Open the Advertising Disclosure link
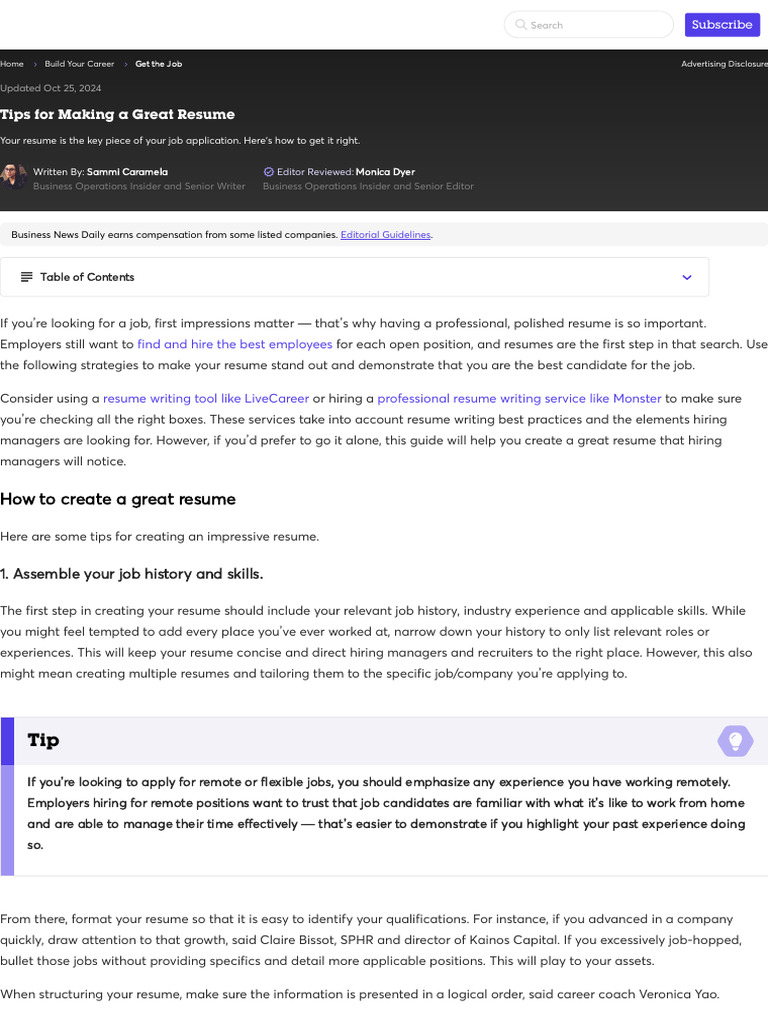Image resolution: width=768 pixels, height=1024 pixels. pyautogui.click(x=724, y=64)
